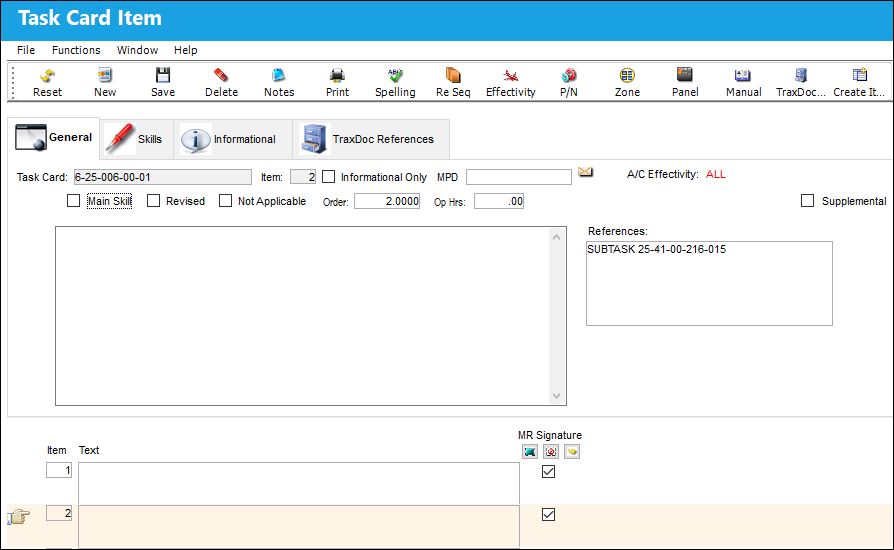Click the red ALL effectivity value
894x550 pixels.
(x=716, y=174)
